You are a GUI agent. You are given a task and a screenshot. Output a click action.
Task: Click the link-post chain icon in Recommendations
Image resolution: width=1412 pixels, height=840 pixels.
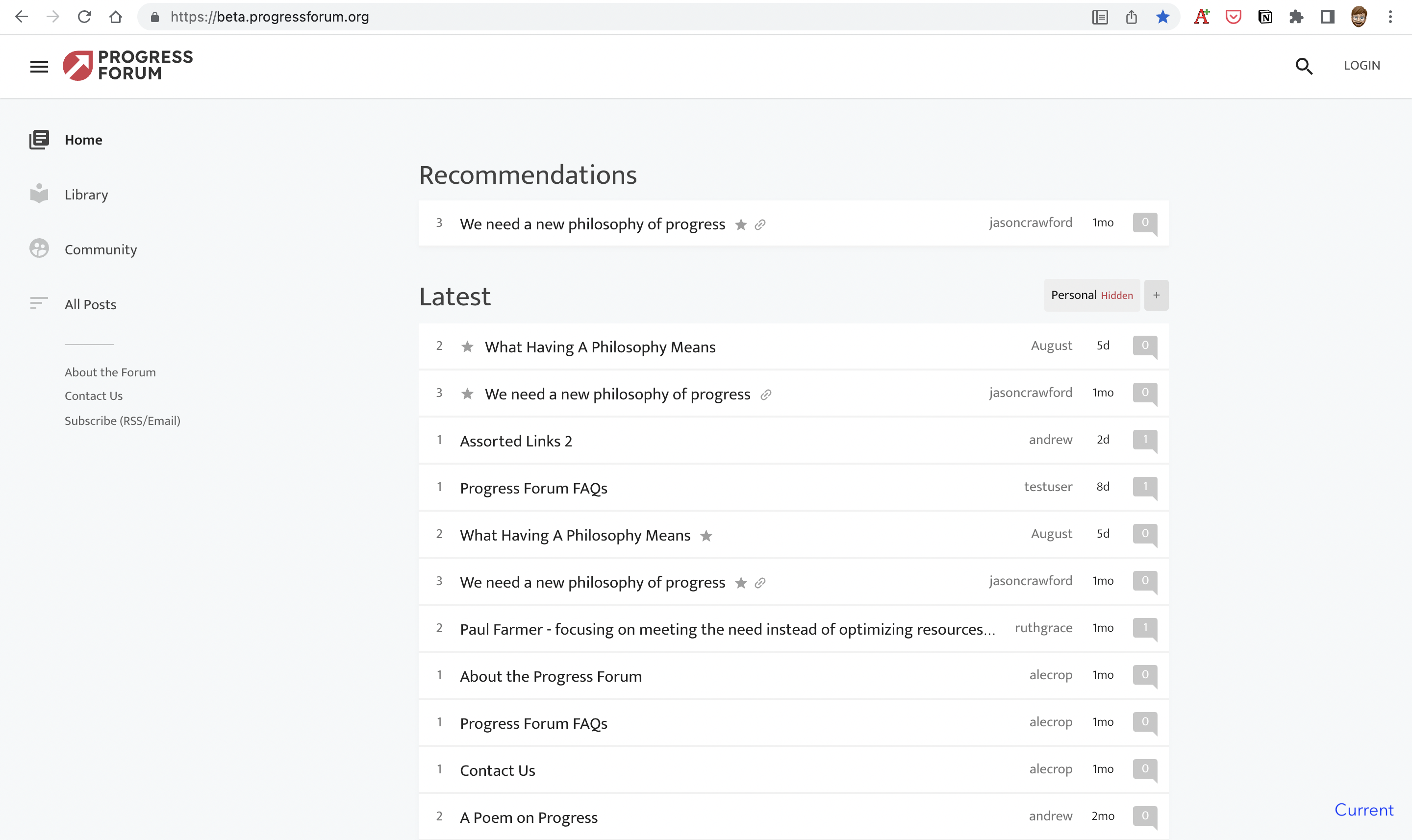(760, 225)
